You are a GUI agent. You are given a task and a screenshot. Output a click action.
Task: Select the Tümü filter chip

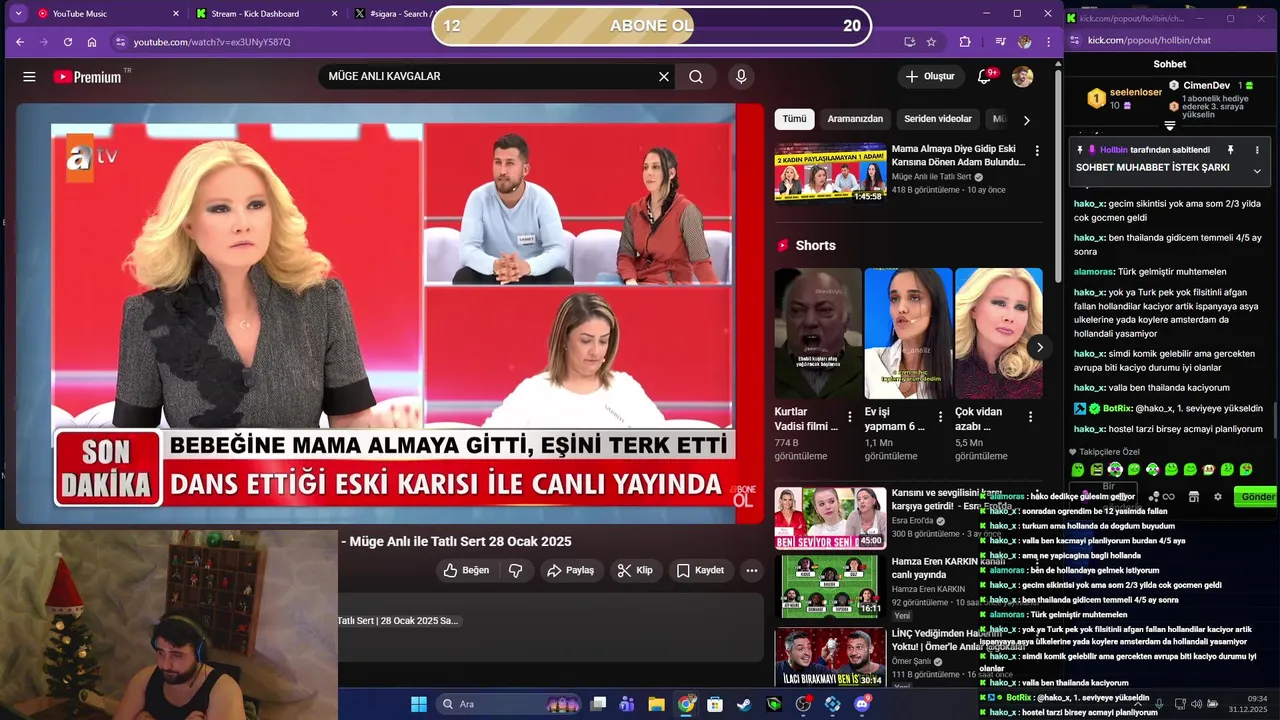tap(794, 119)
